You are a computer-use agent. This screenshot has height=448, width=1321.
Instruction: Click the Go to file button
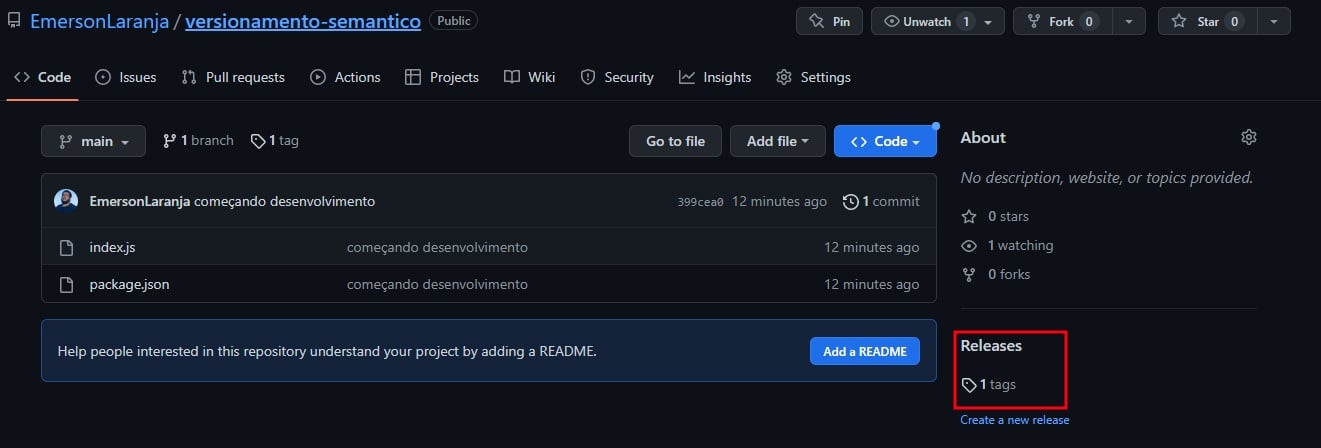675,141
